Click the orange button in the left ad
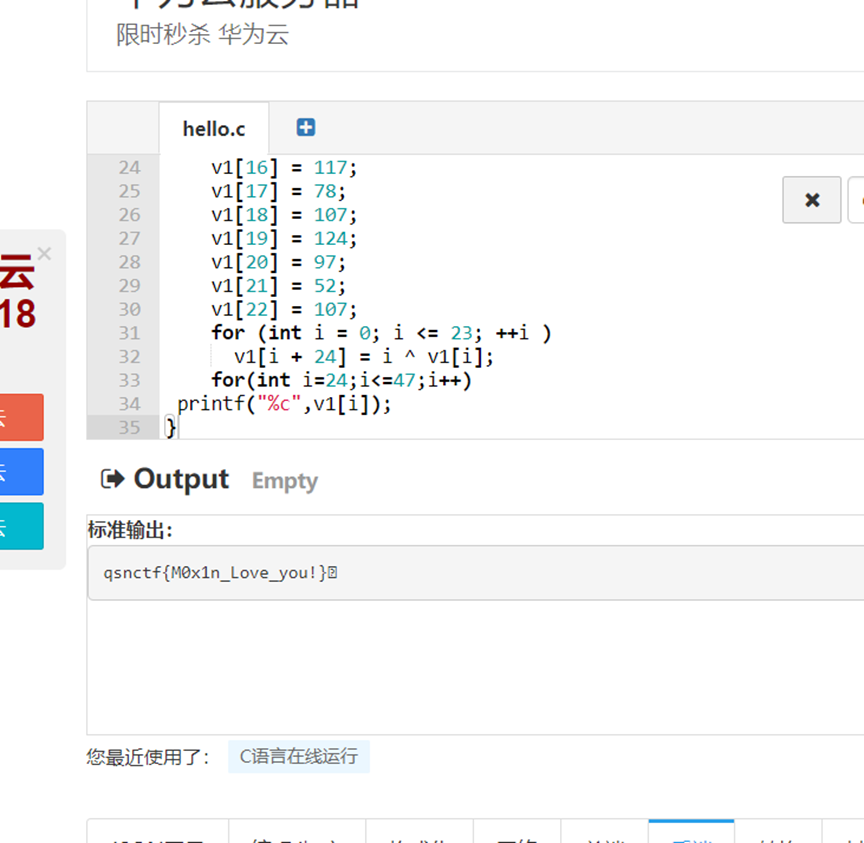Viewport: 864px width, 843px height. coord(21,417)
